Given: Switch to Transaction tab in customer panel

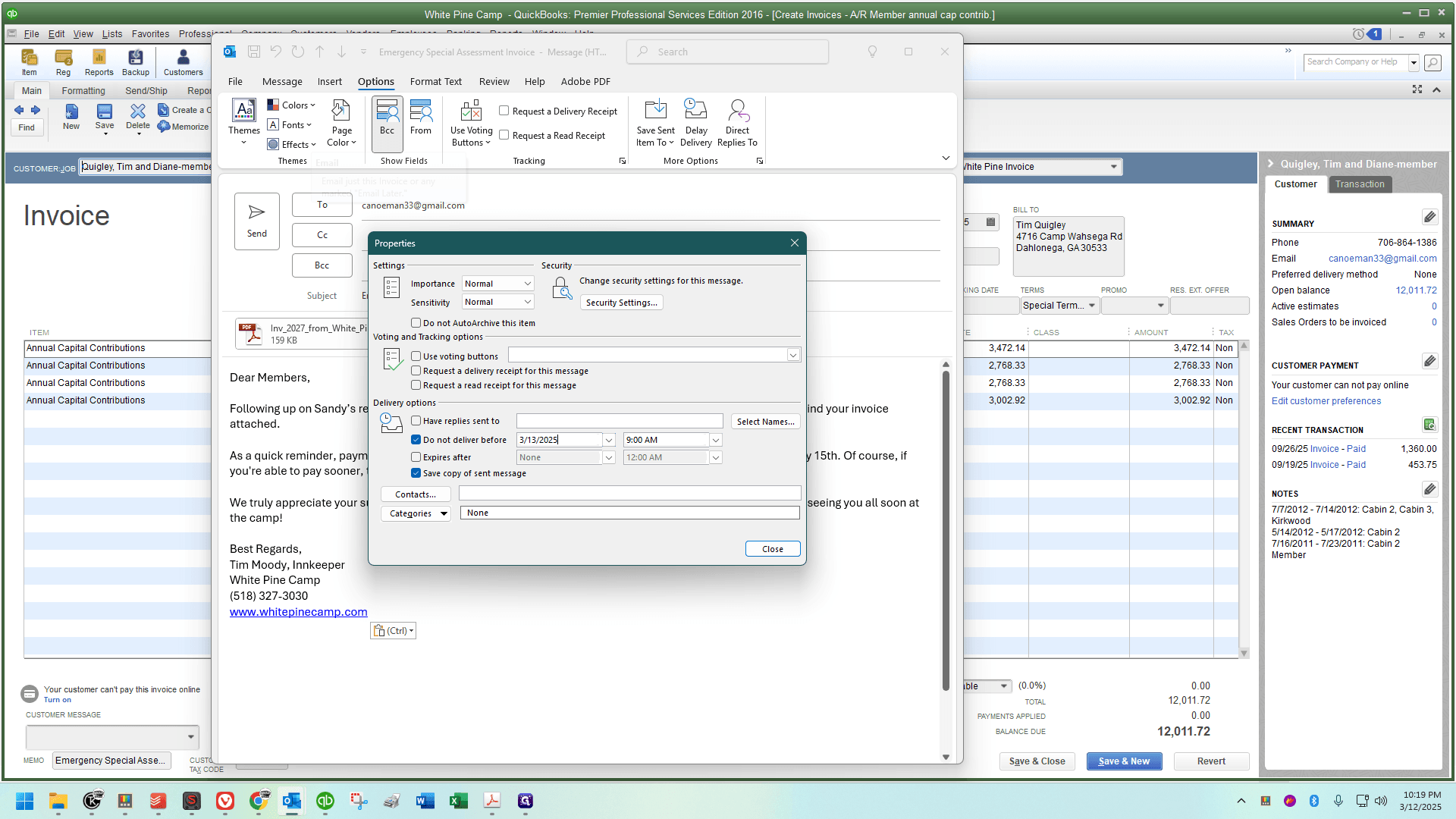Looking at the screenshot, I should click(1360, 184).
